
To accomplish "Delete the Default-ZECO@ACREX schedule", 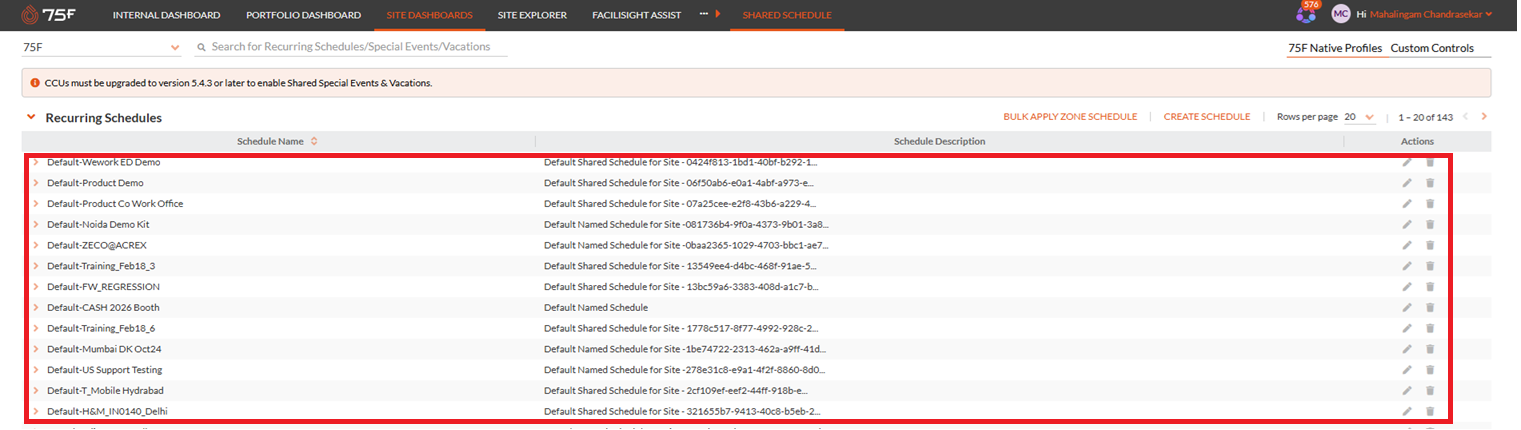I will tap(1430, 245).
